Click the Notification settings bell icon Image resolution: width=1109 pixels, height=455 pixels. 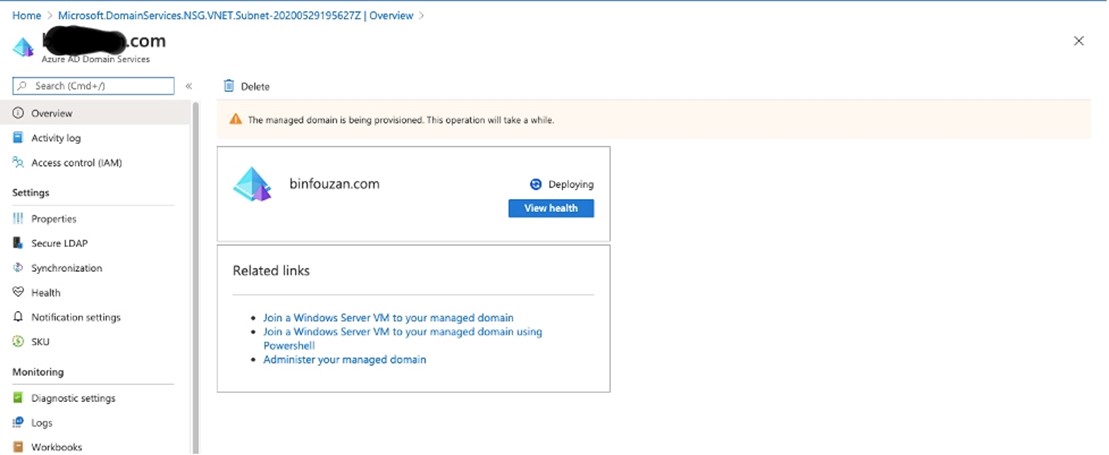coord(18,317)
